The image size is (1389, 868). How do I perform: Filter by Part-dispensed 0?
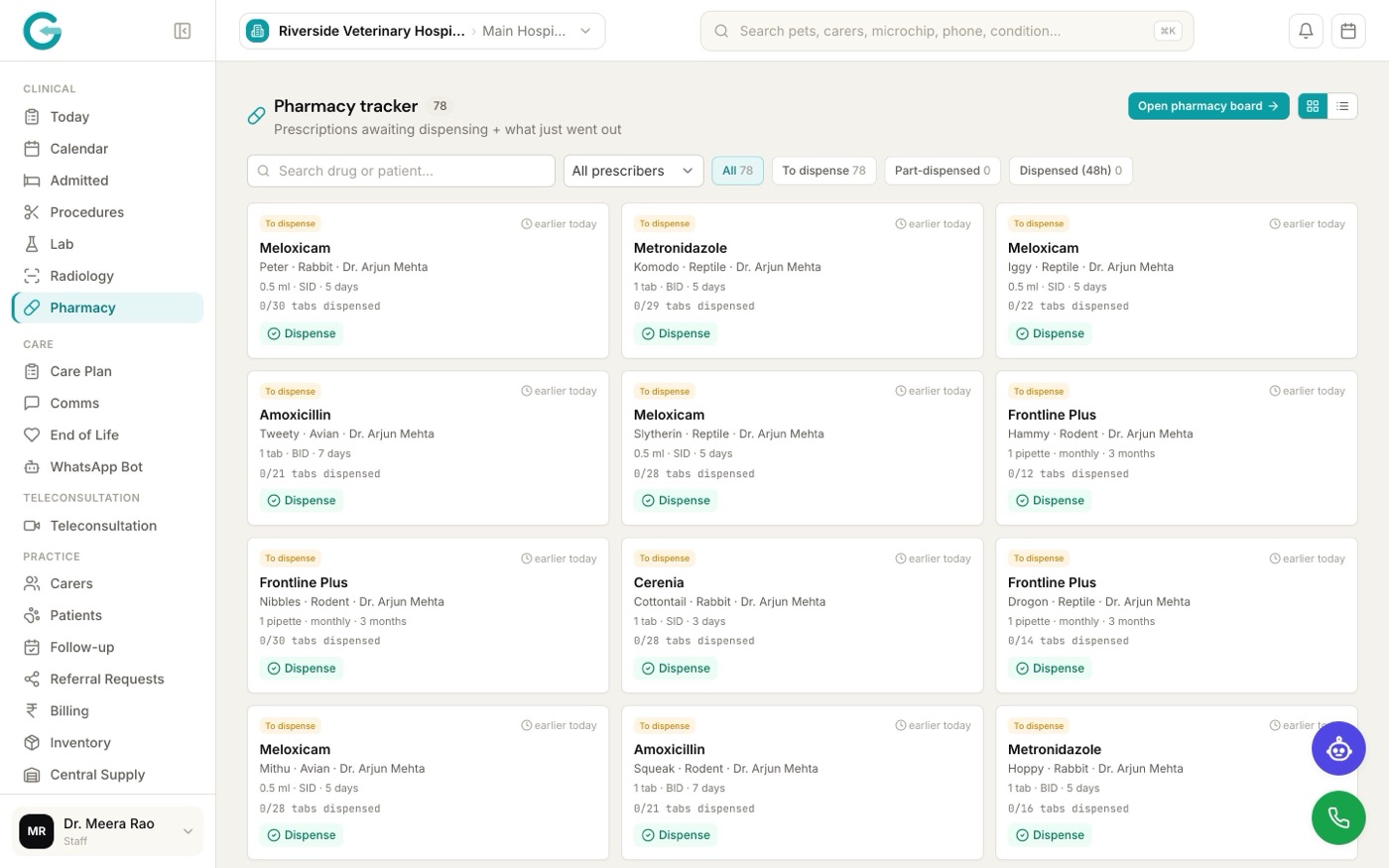click(x=943, y=171)
